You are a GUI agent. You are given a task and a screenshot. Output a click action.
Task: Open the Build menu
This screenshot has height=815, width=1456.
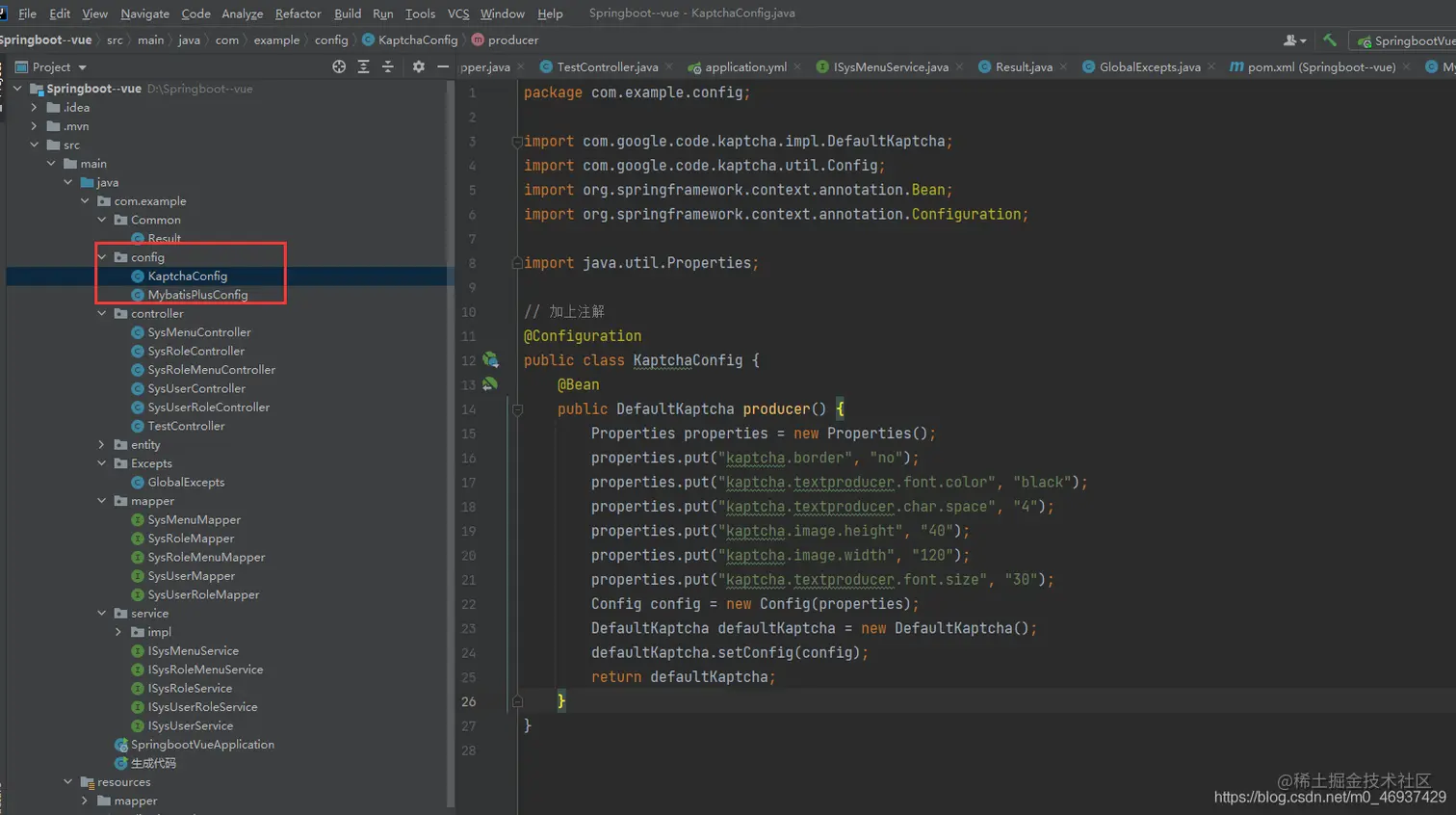pos(348,13)
